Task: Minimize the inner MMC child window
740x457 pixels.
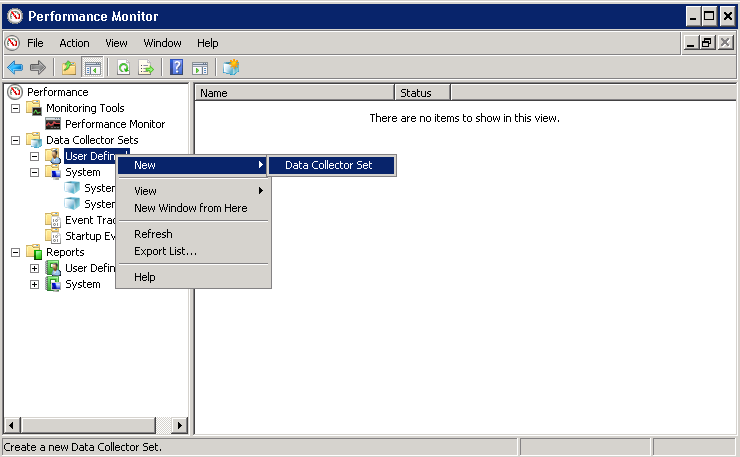Action: click(x=691, y=43)
